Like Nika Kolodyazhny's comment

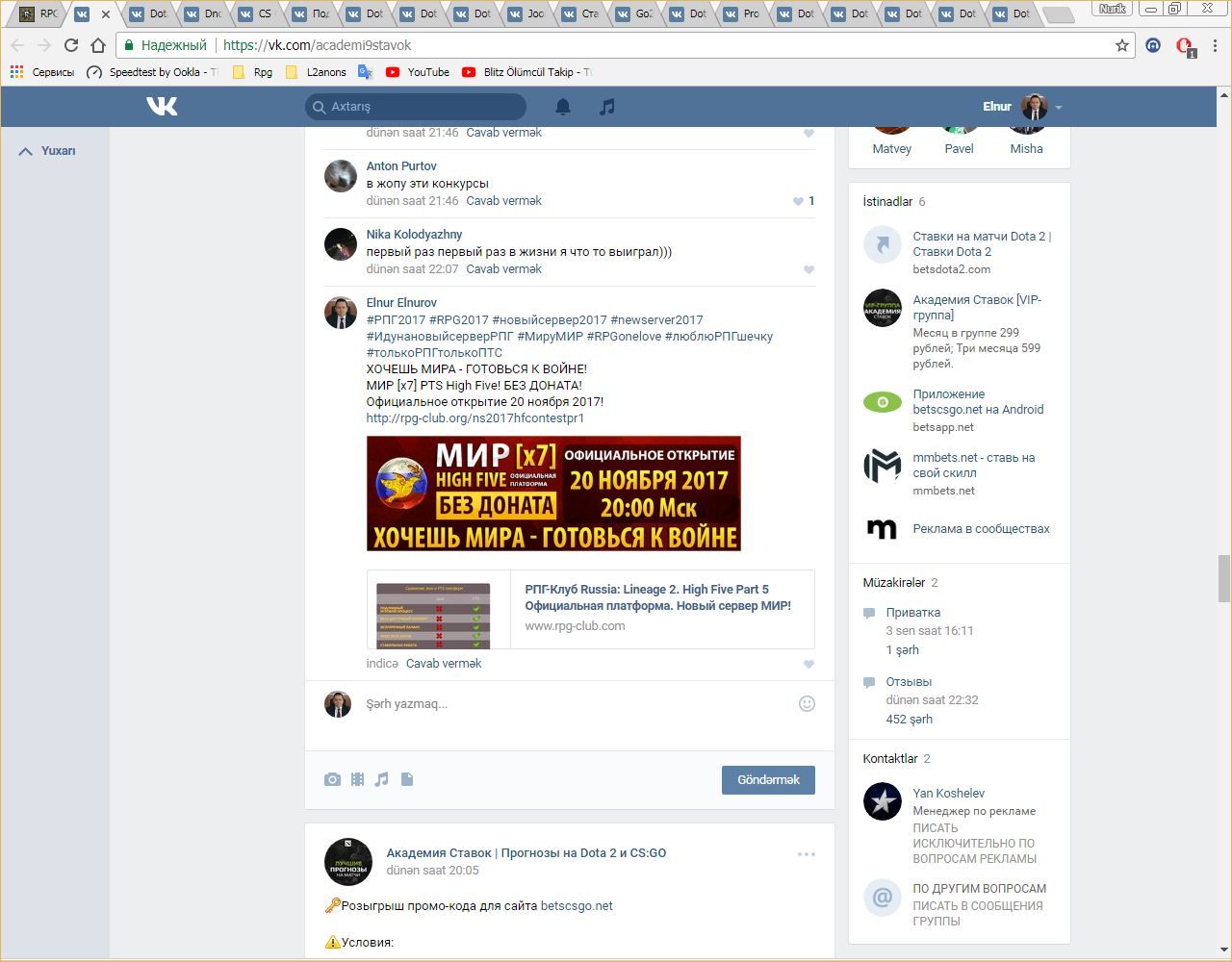[x=808, y=269]
